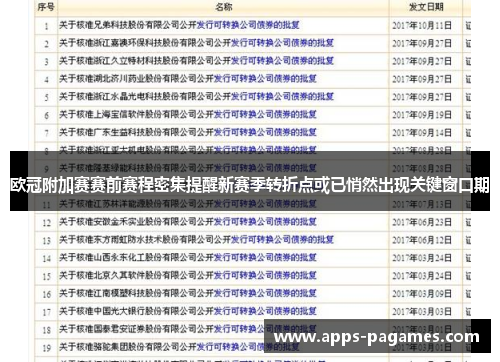Open the 浙江水晶光电科技 approval link
Viewport: 500px width, 362px height.
[197, 97]
